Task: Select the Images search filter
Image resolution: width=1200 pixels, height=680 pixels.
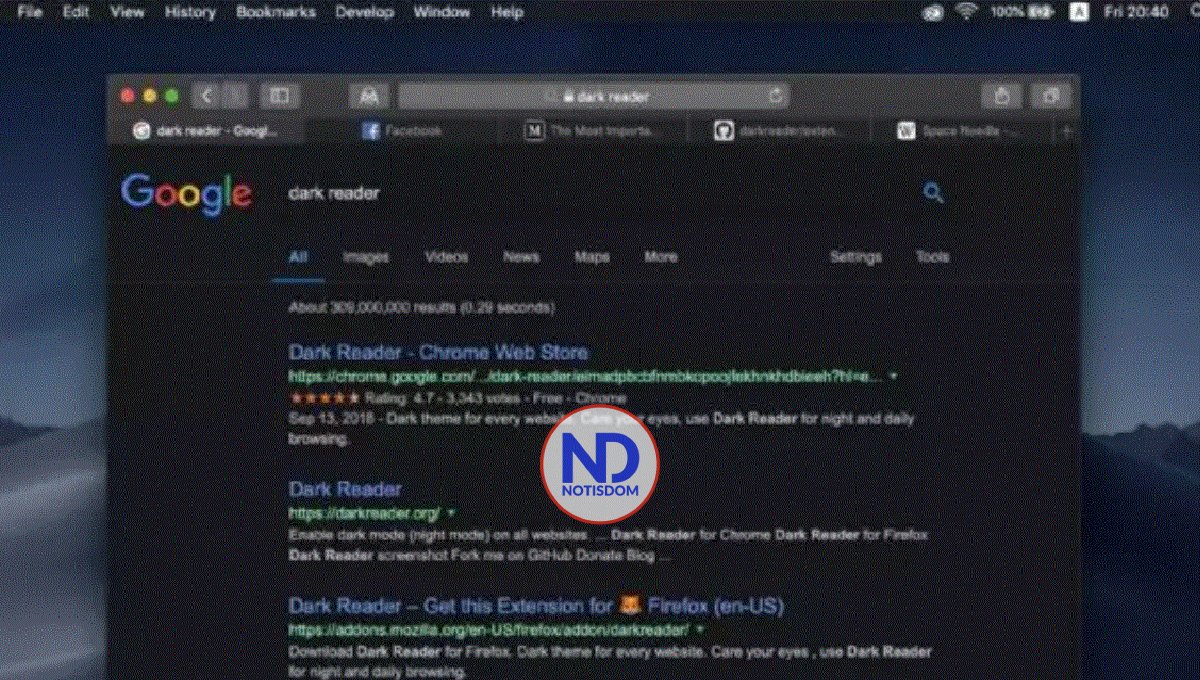Action: coord(365,257)
